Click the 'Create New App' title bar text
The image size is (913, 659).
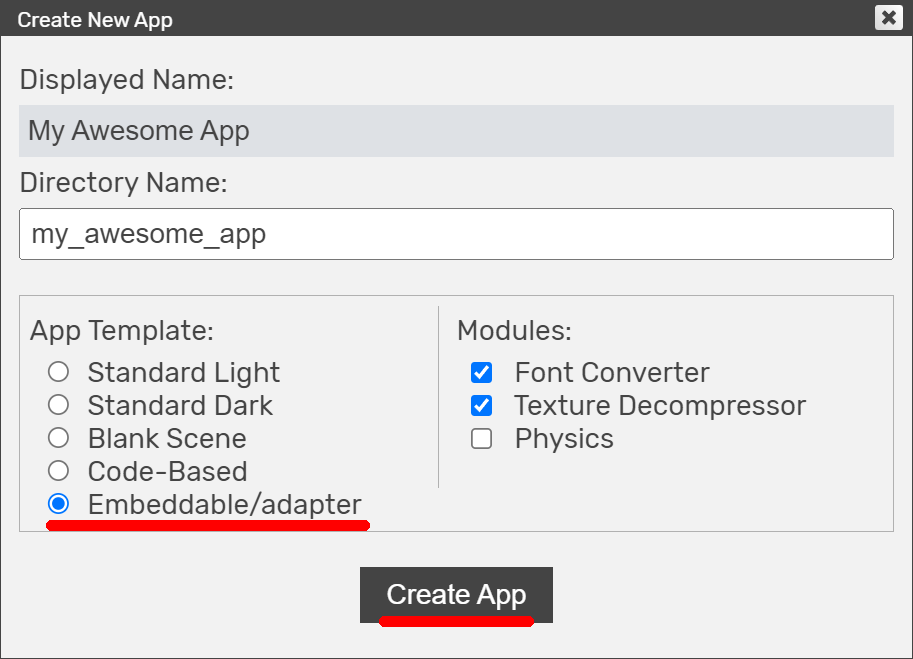click(x=95, y=20)
